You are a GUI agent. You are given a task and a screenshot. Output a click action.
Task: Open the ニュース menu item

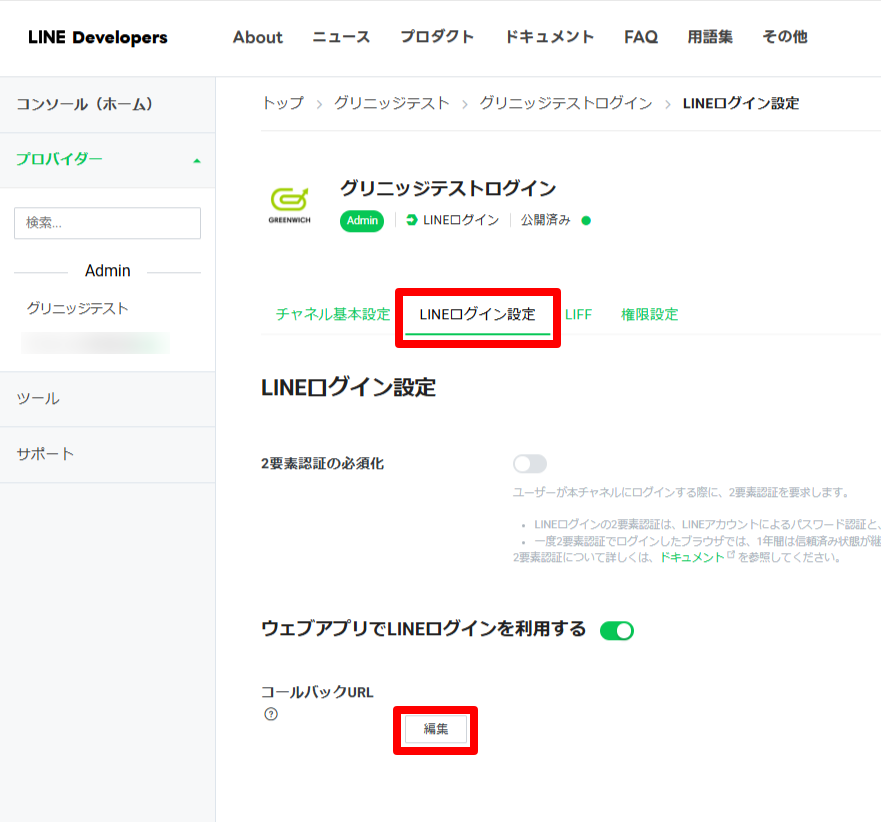341,37
